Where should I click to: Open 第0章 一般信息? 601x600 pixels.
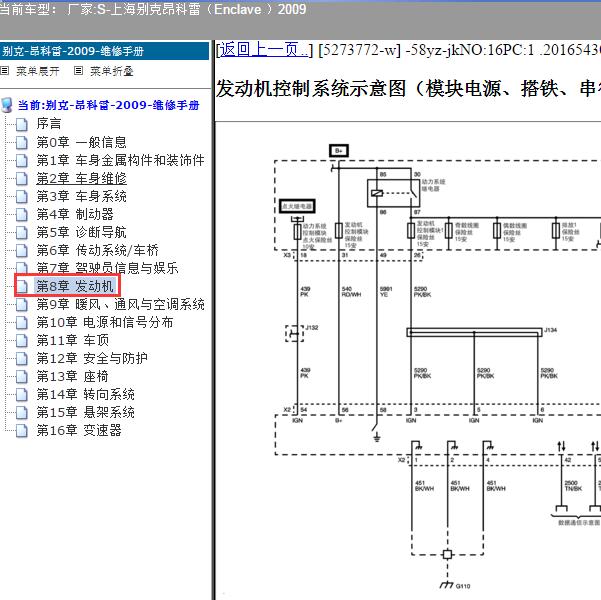[81, 142]
